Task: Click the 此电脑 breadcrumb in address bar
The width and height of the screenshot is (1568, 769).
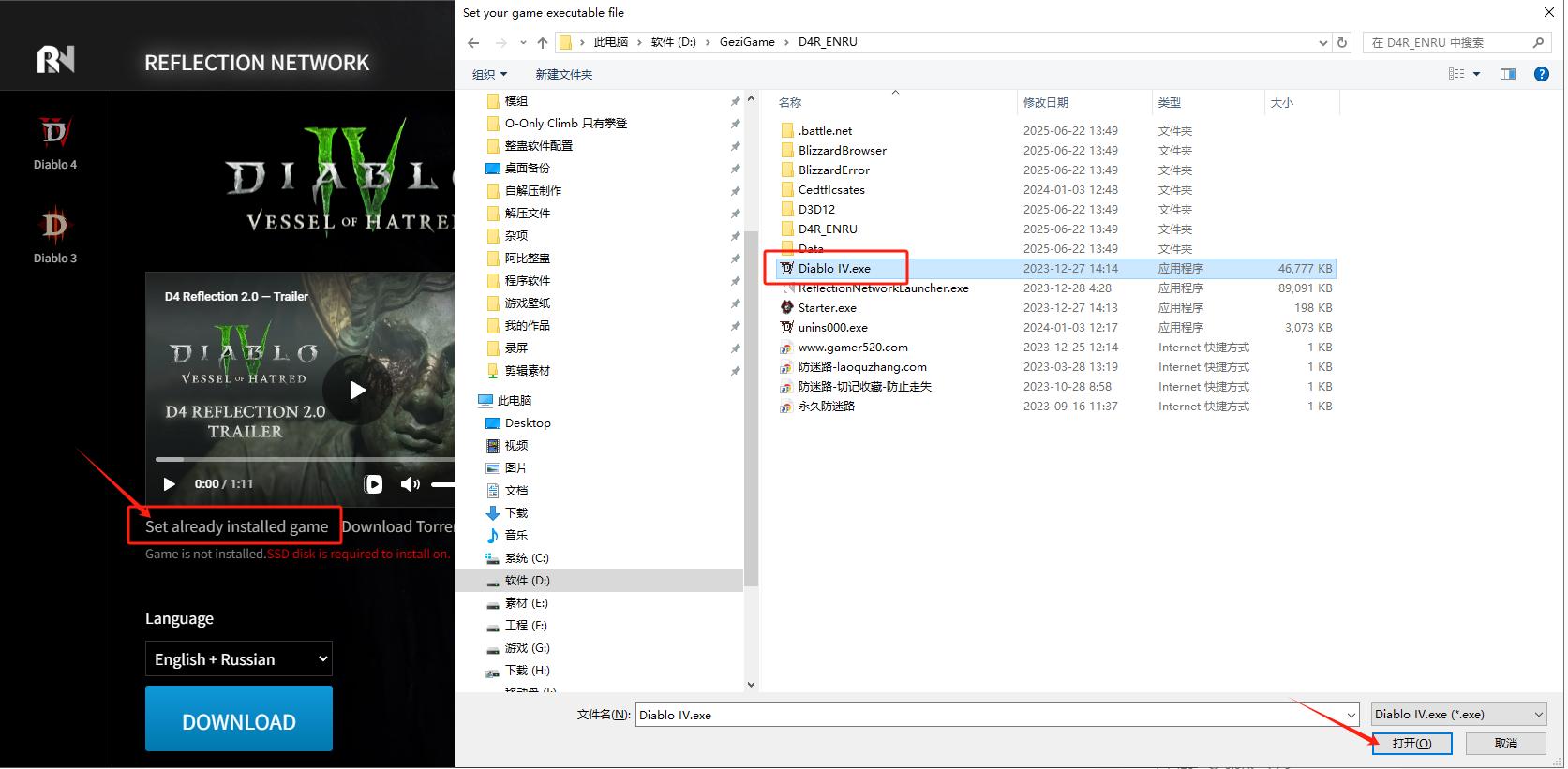Action: [x=610, y=42]
